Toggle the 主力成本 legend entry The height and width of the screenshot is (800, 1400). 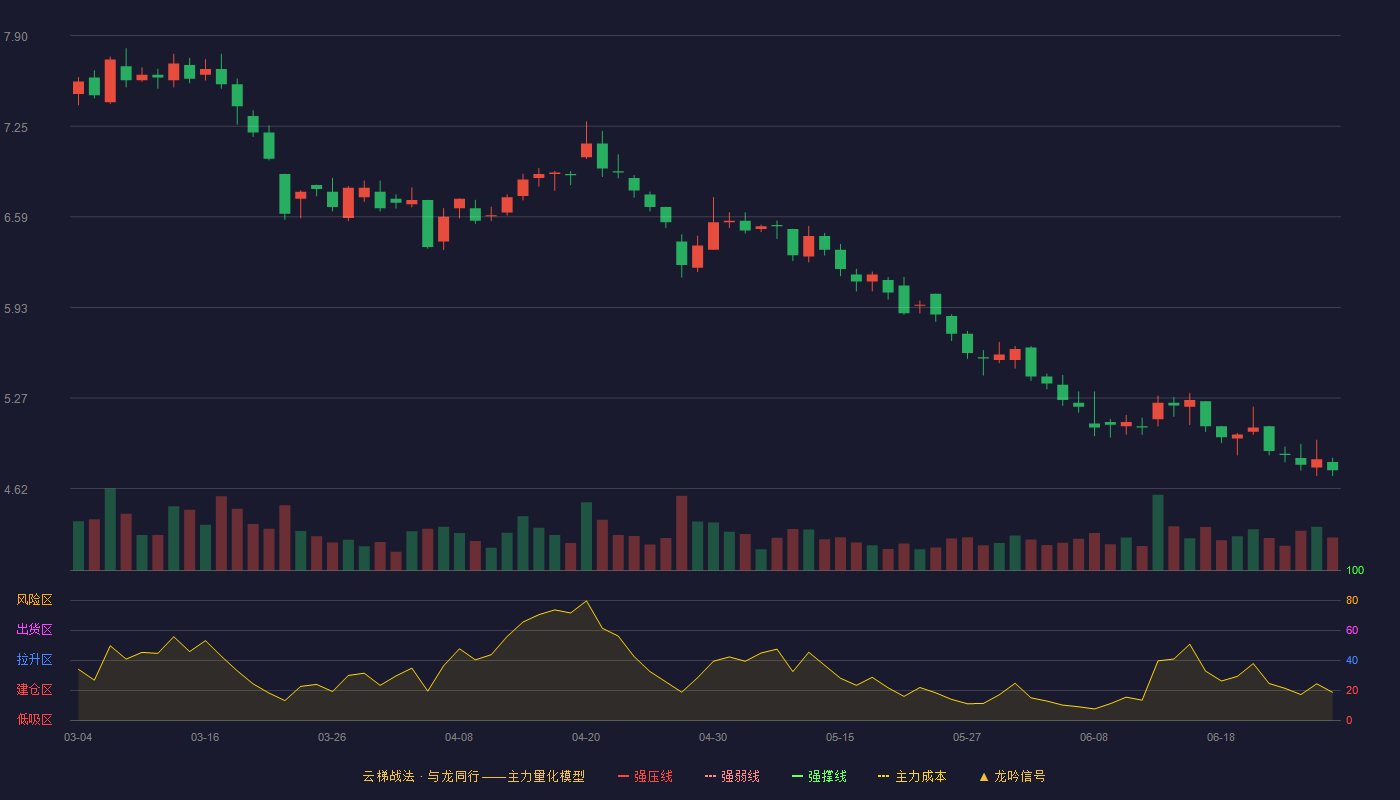(912, 776)
